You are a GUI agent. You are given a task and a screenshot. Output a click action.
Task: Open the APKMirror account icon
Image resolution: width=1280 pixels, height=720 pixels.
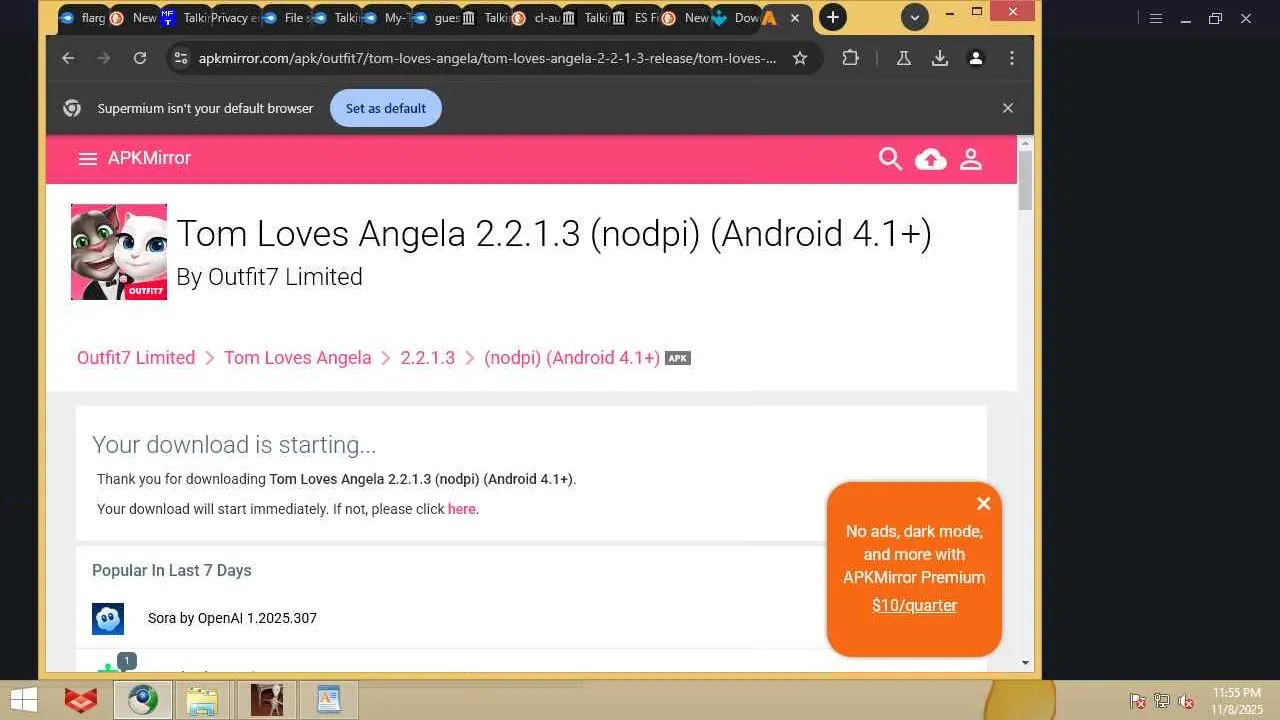[971, 159]
